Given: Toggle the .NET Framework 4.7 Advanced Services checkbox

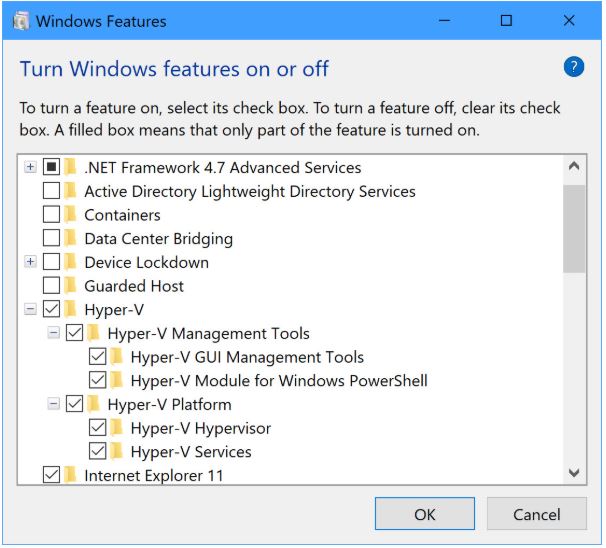Looking at the screenshot, I should (x=51, y=167).
